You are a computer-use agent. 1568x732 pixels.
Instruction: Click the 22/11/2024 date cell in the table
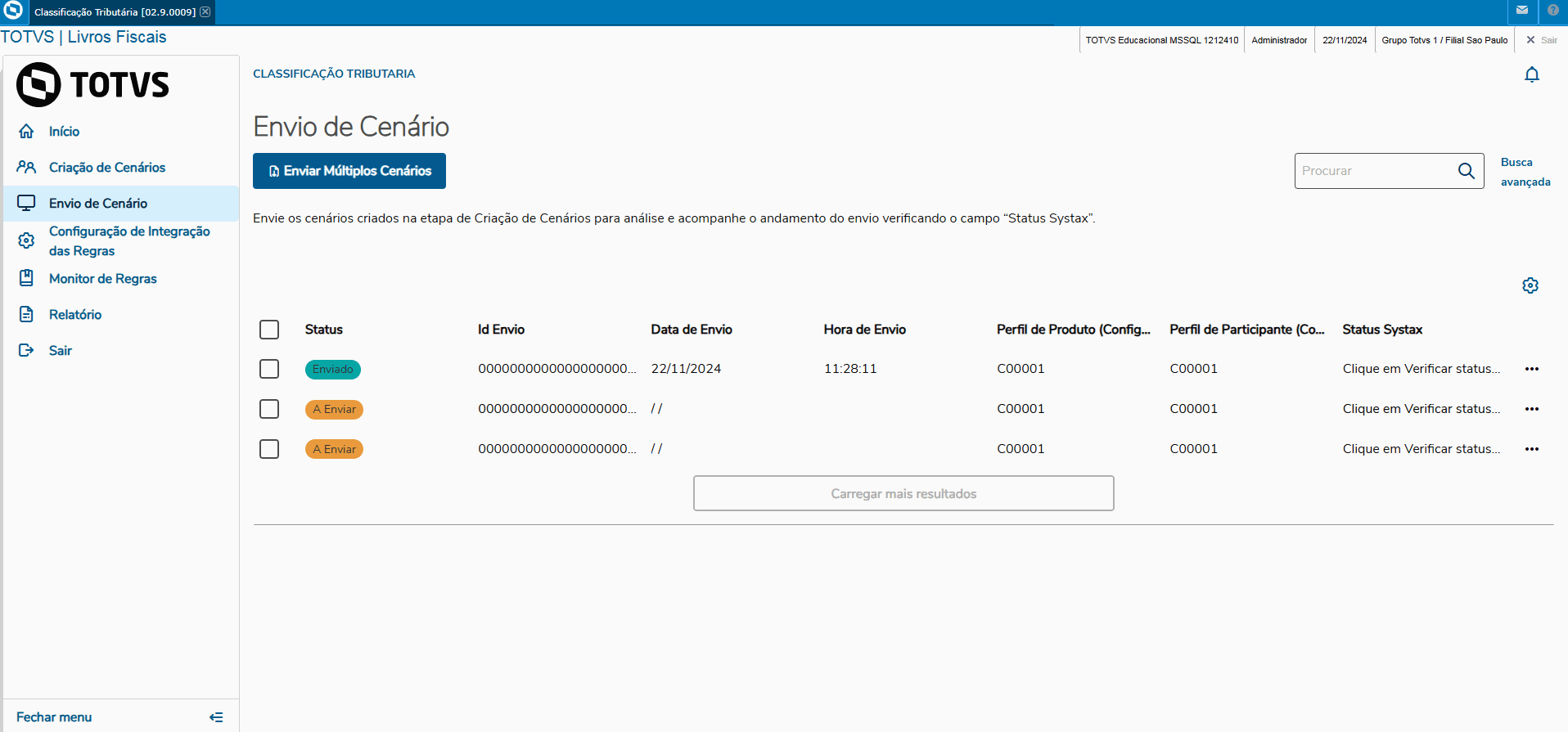[x=687, y=369]
